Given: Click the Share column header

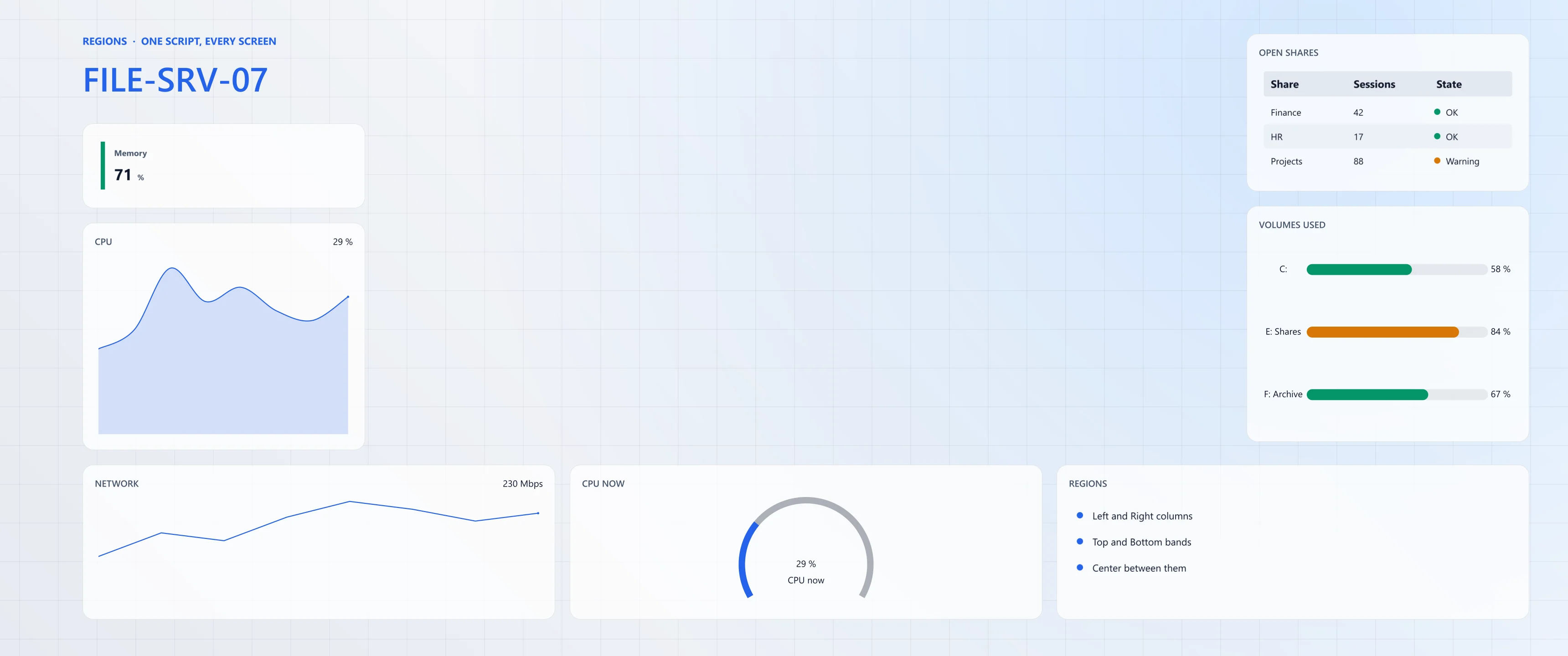Looking at the screenshot, I should point(1284,85).
